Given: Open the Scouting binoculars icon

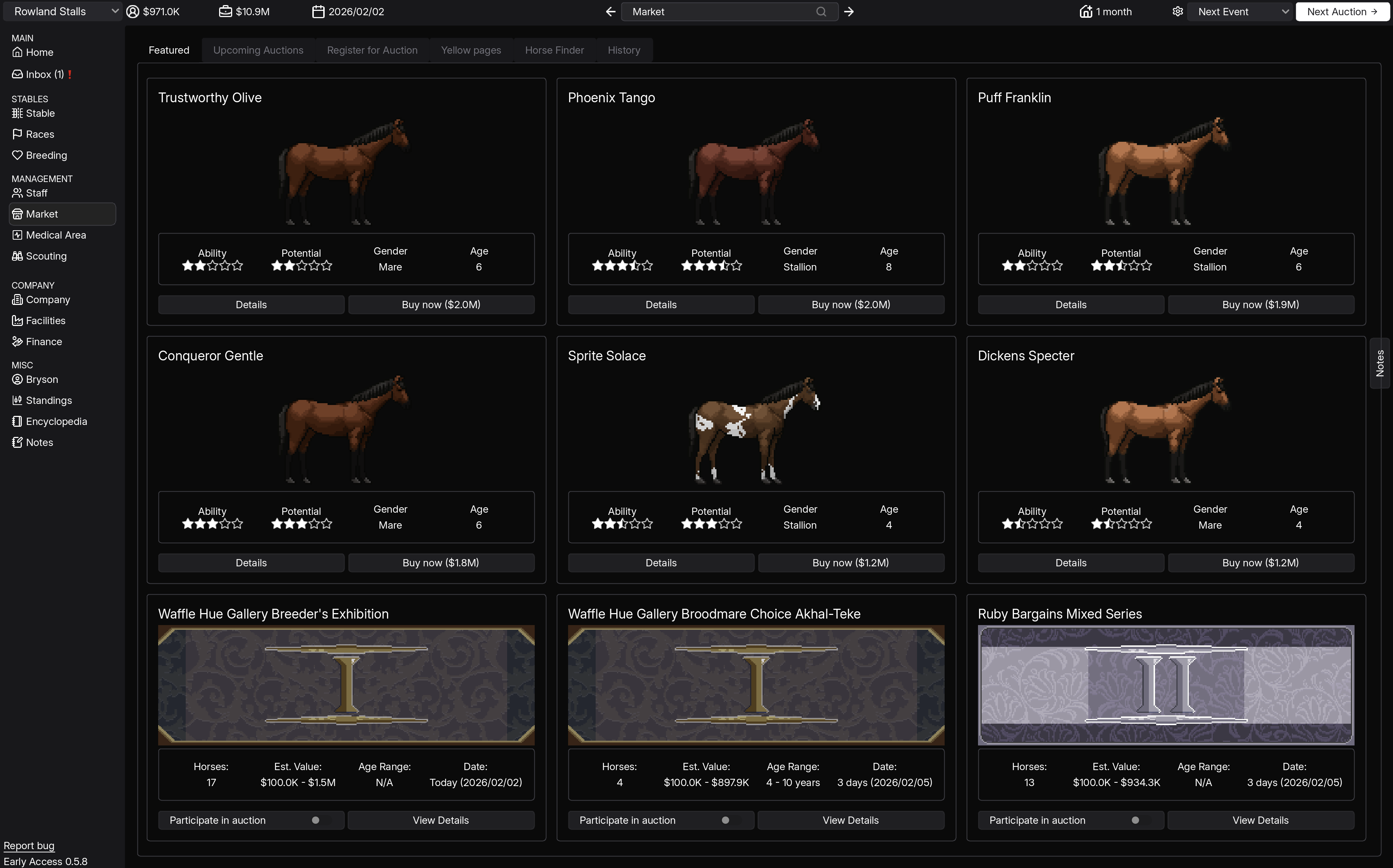Looking at the screenshot, I should click(x=17, y=256).
